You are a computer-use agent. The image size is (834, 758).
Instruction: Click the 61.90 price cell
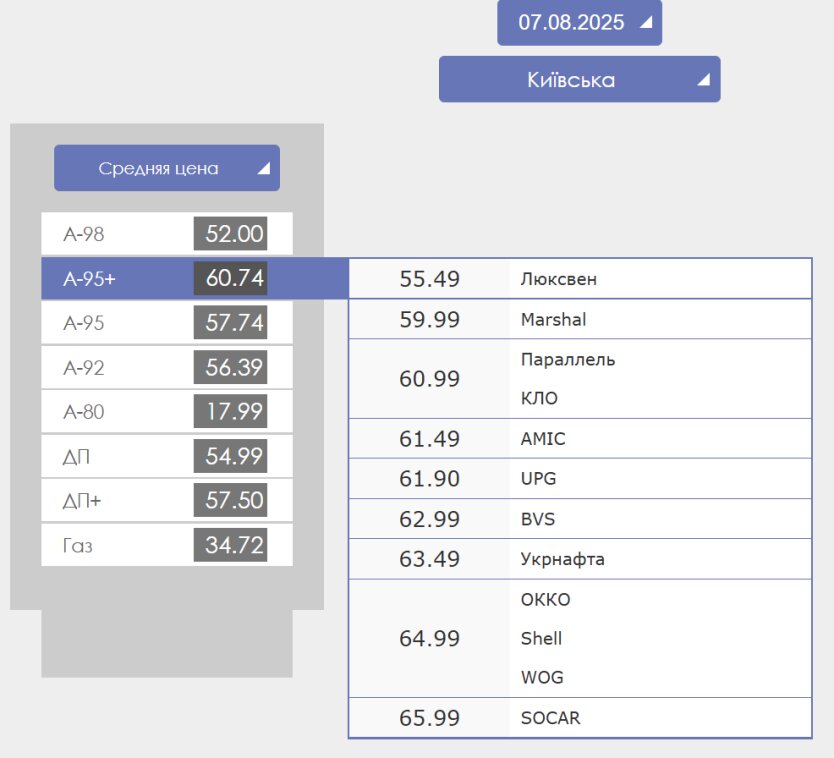click(x=429, y=479)
